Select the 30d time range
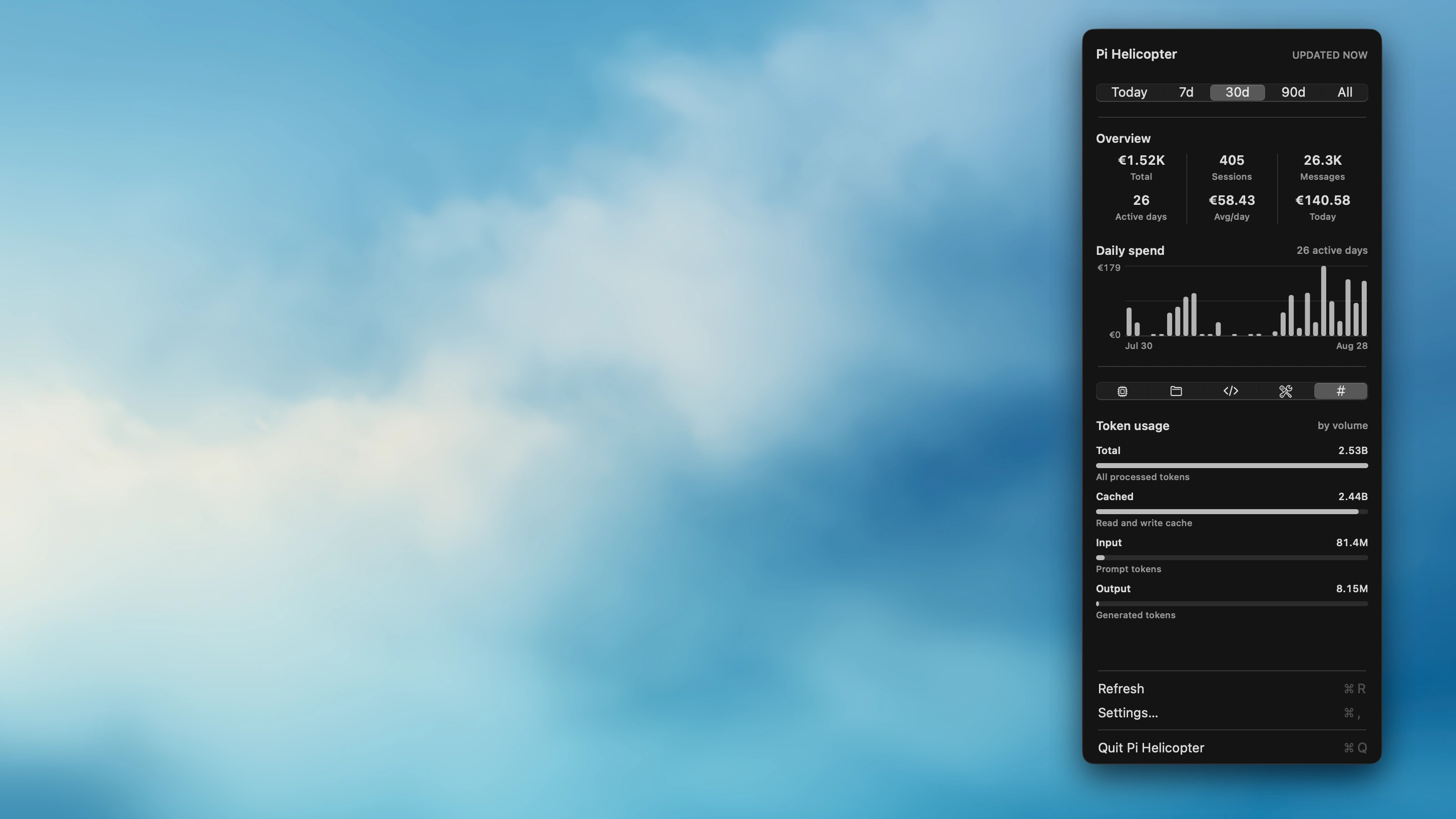The height and width of the screenshot is (819, 1456). [1237, 93]
